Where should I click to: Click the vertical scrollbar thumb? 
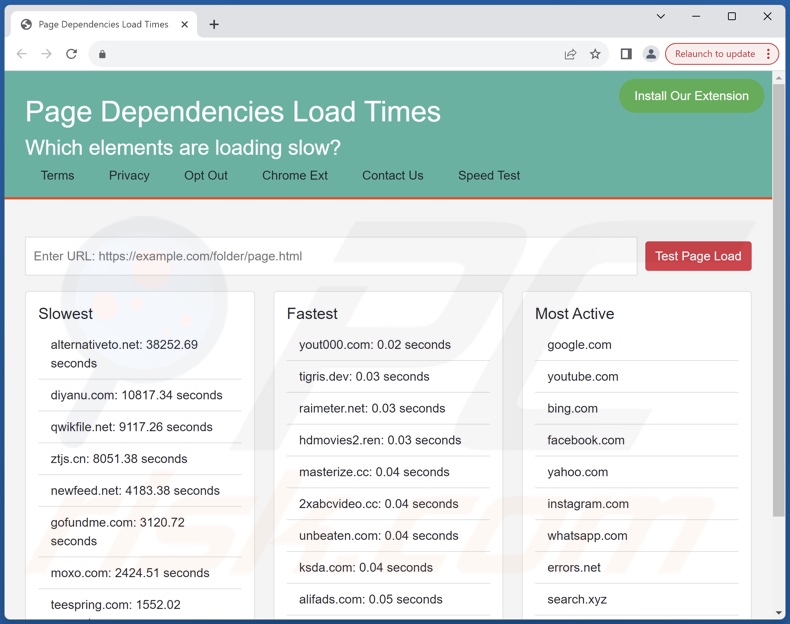(778, 302)
